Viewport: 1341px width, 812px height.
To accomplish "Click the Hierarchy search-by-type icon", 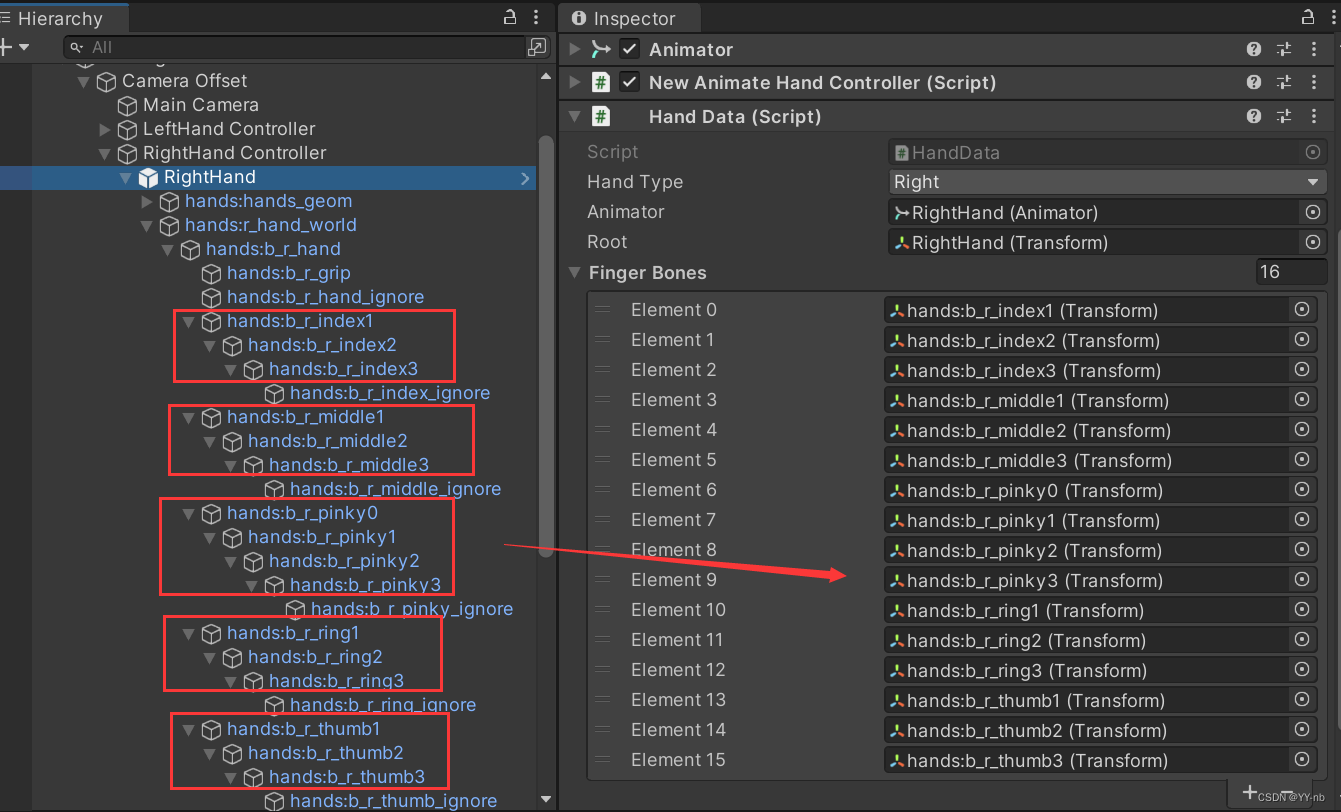I will point(538,47).
